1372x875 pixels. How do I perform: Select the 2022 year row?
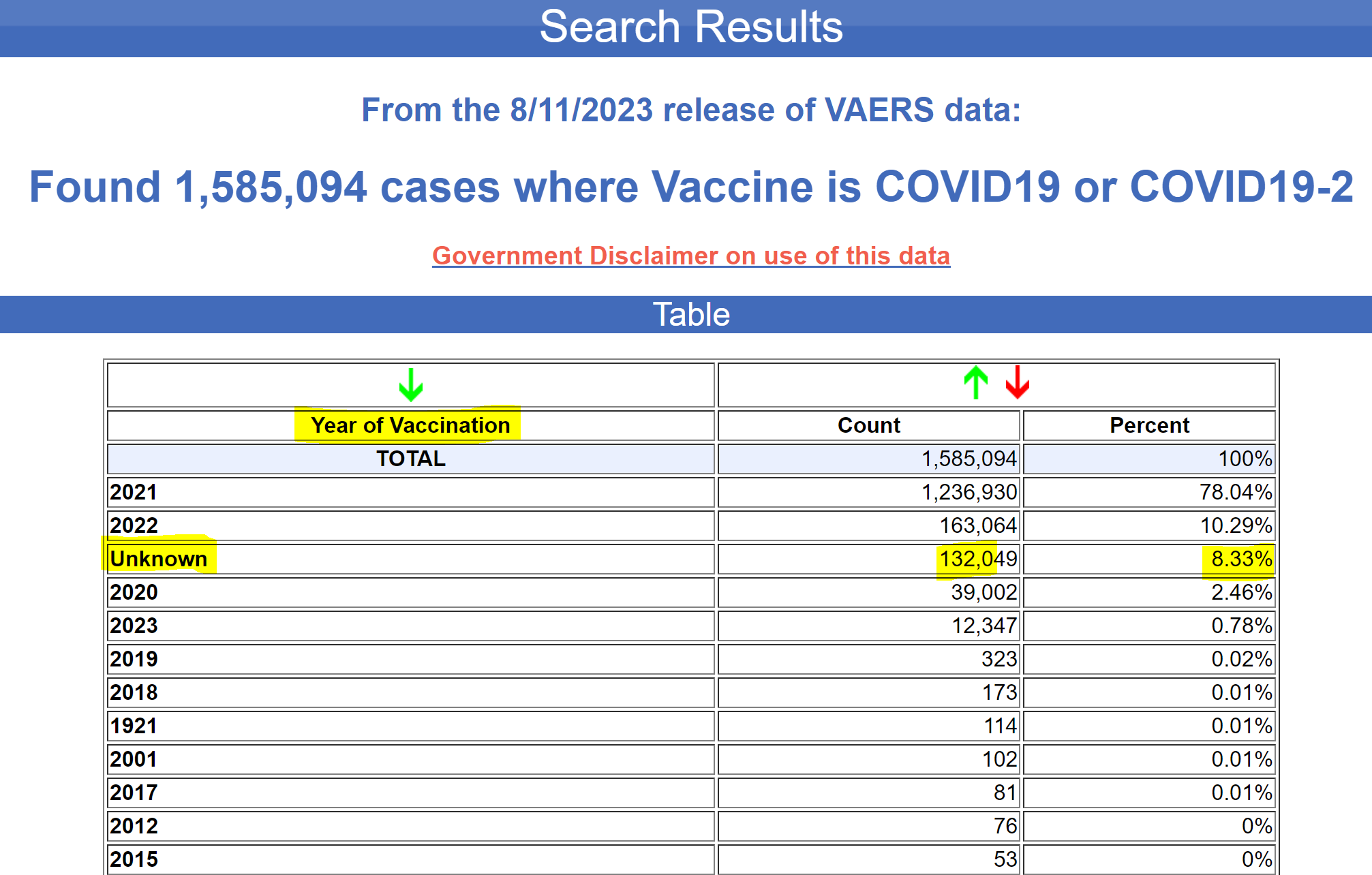point(411,525)
